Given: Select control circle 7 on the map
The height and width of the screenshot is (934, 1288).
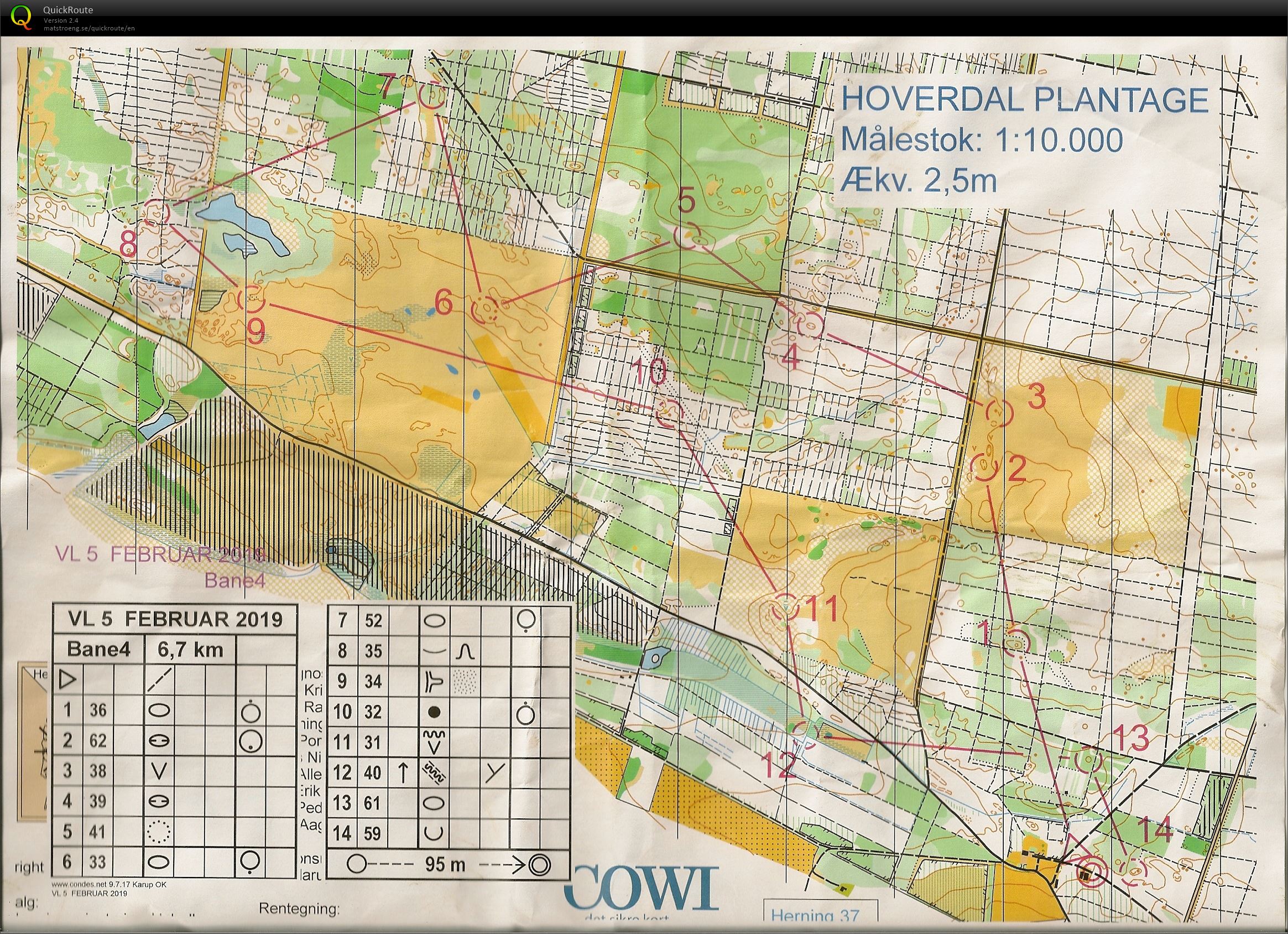Looking at the screenshot, I should 432,95.
